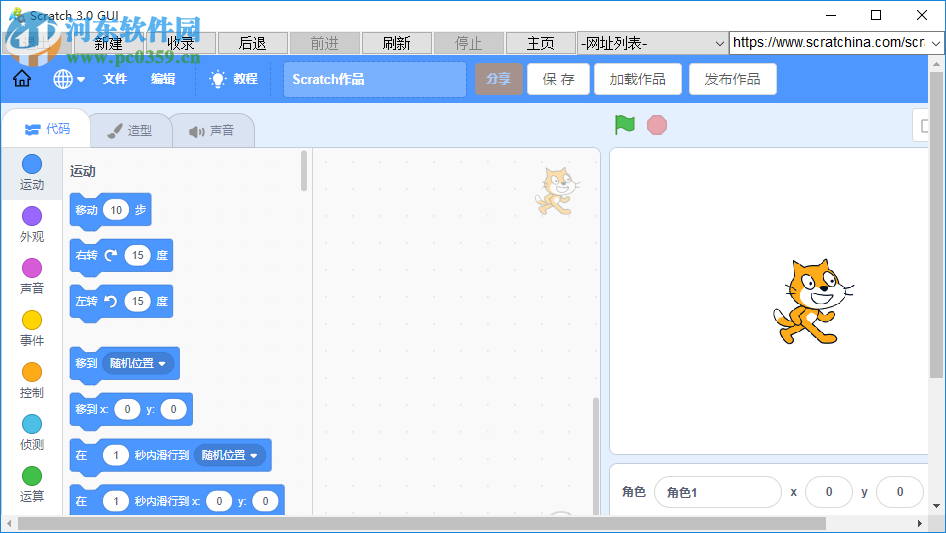Click the clockwise arrow in 右转 block
The height and width of the screenshot is (533, 946).
click(110, 255)
